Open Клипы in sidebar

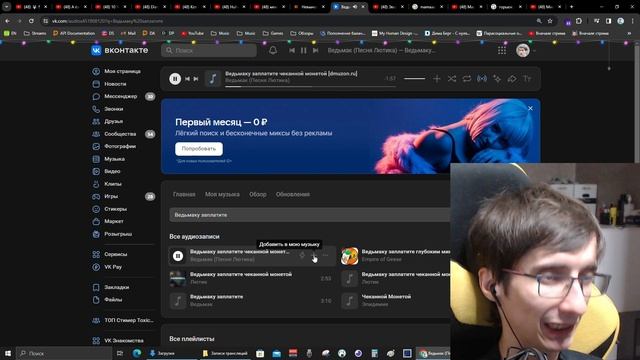tap(113, 184)
